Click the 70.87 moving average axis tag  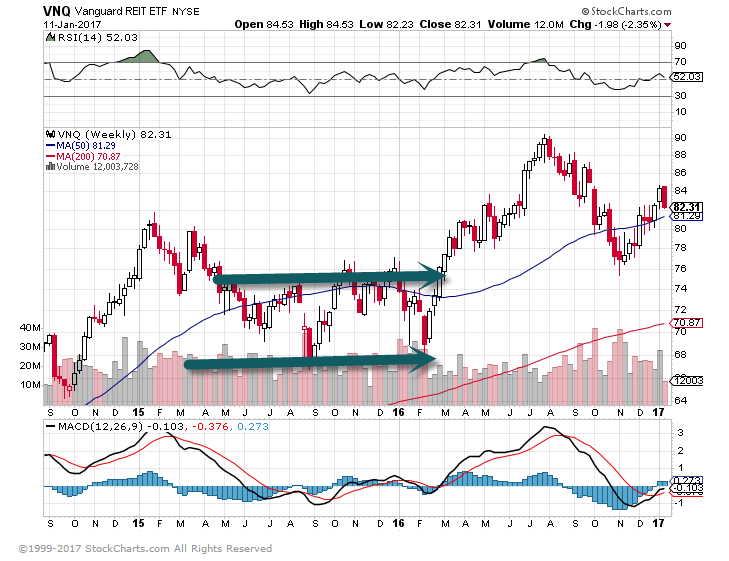686,323
